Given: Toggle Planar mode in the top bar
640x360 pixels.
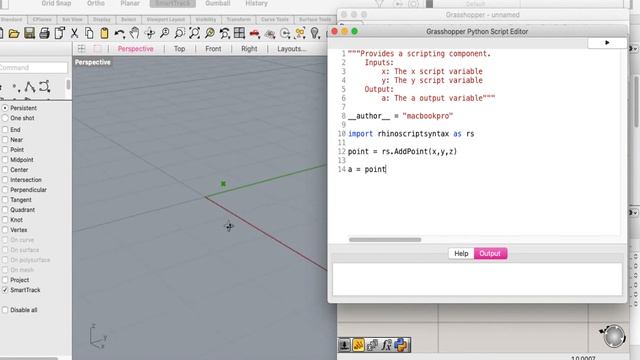Looking at the screenshot, I should 130,3.
